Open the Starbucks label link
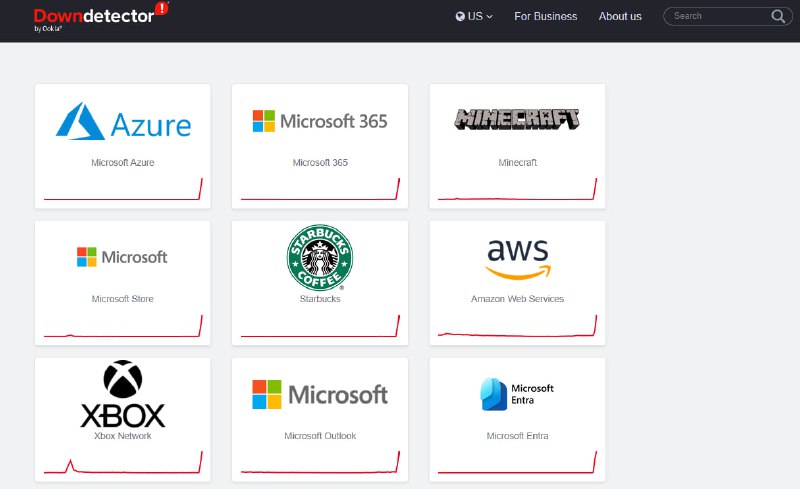Image resolution: width=800 pixels, height=489 pixels. (320, 299)
